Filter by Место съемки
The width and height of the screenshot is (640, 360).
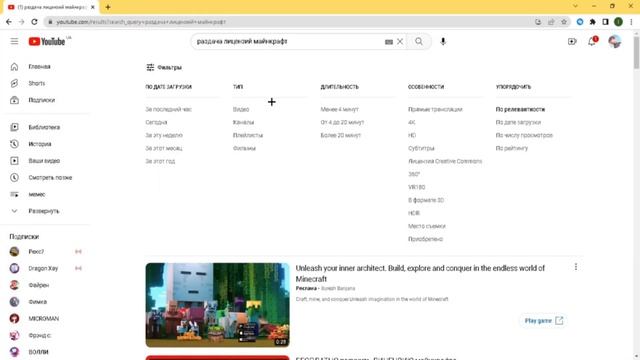click(x=427, y=226)
